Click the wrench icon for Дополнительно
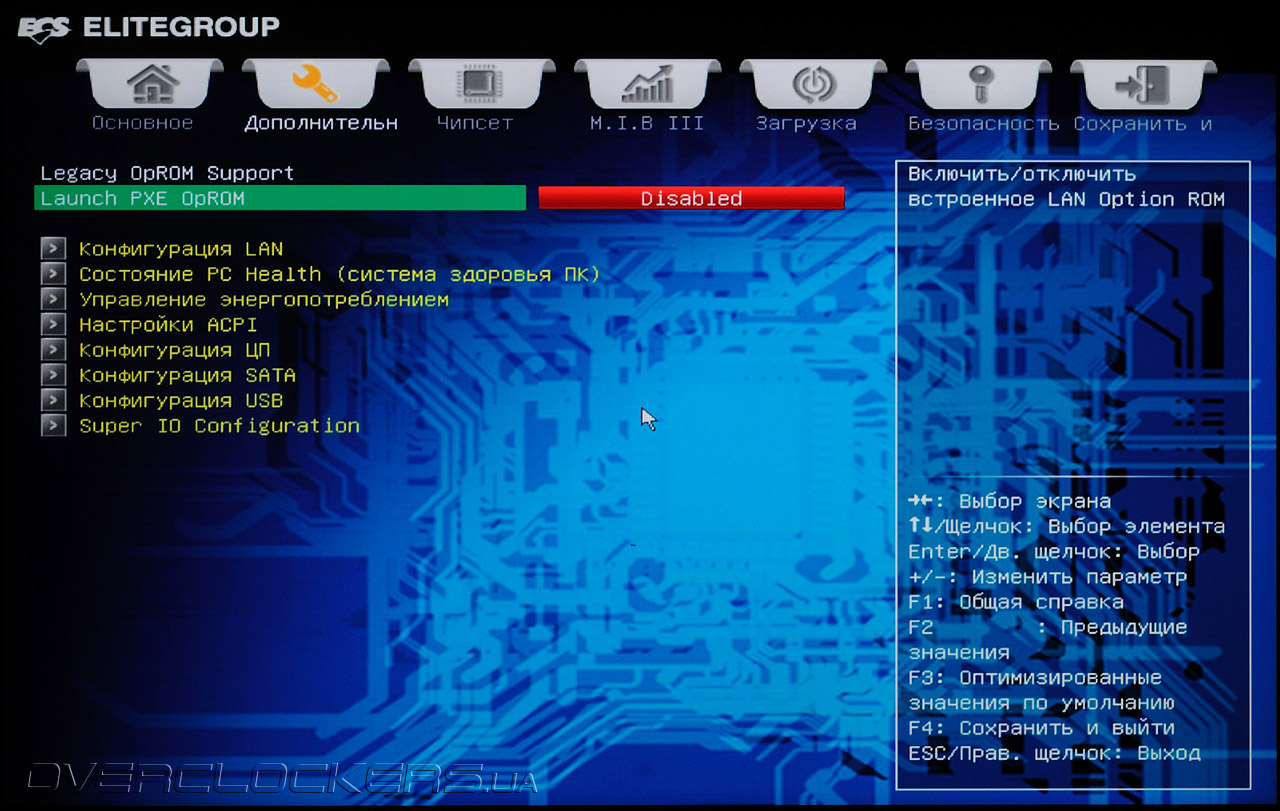The width and height of the screenshot is (1280, 811). pos(315,84)
